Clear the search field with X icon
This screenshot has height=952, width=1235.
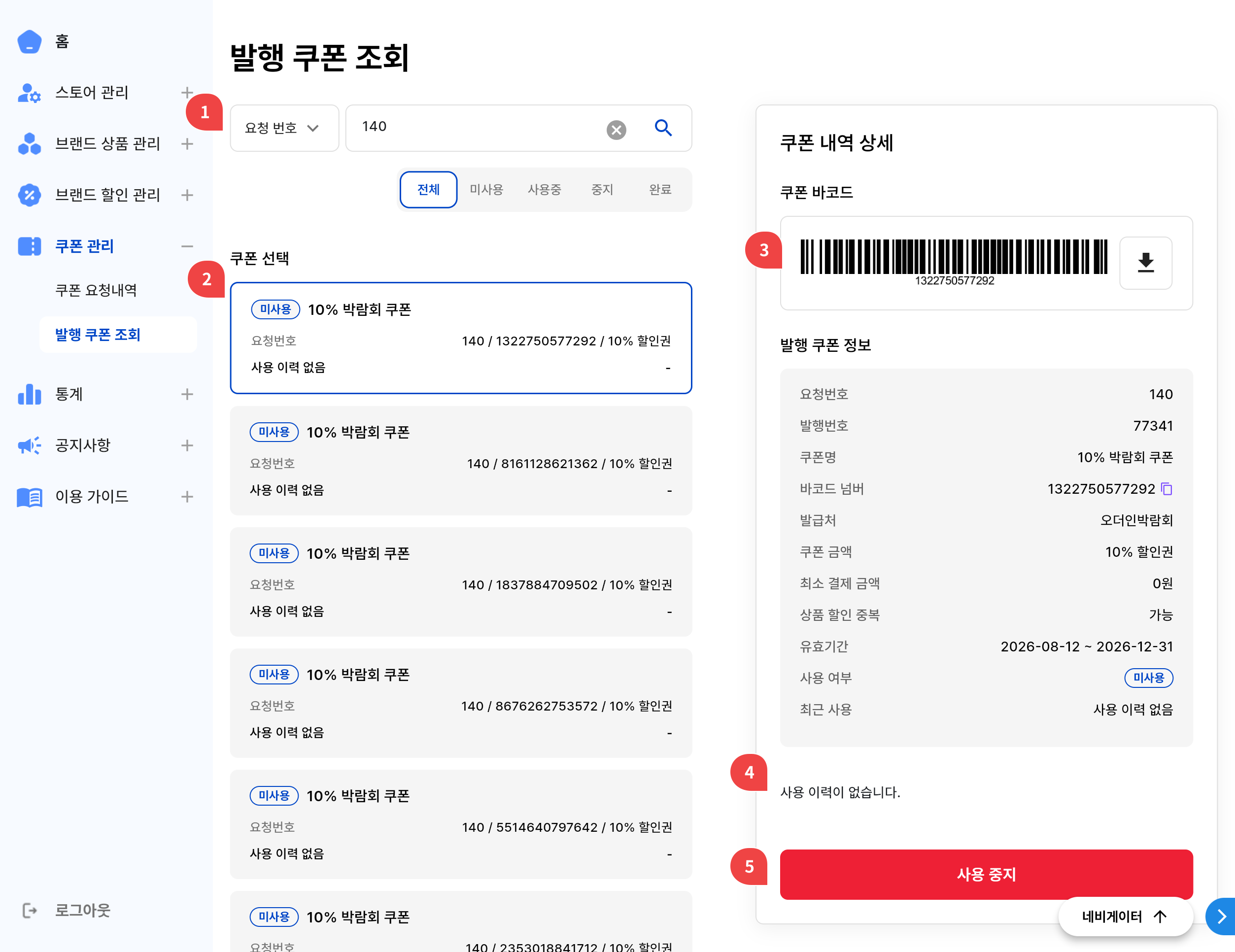617,130
